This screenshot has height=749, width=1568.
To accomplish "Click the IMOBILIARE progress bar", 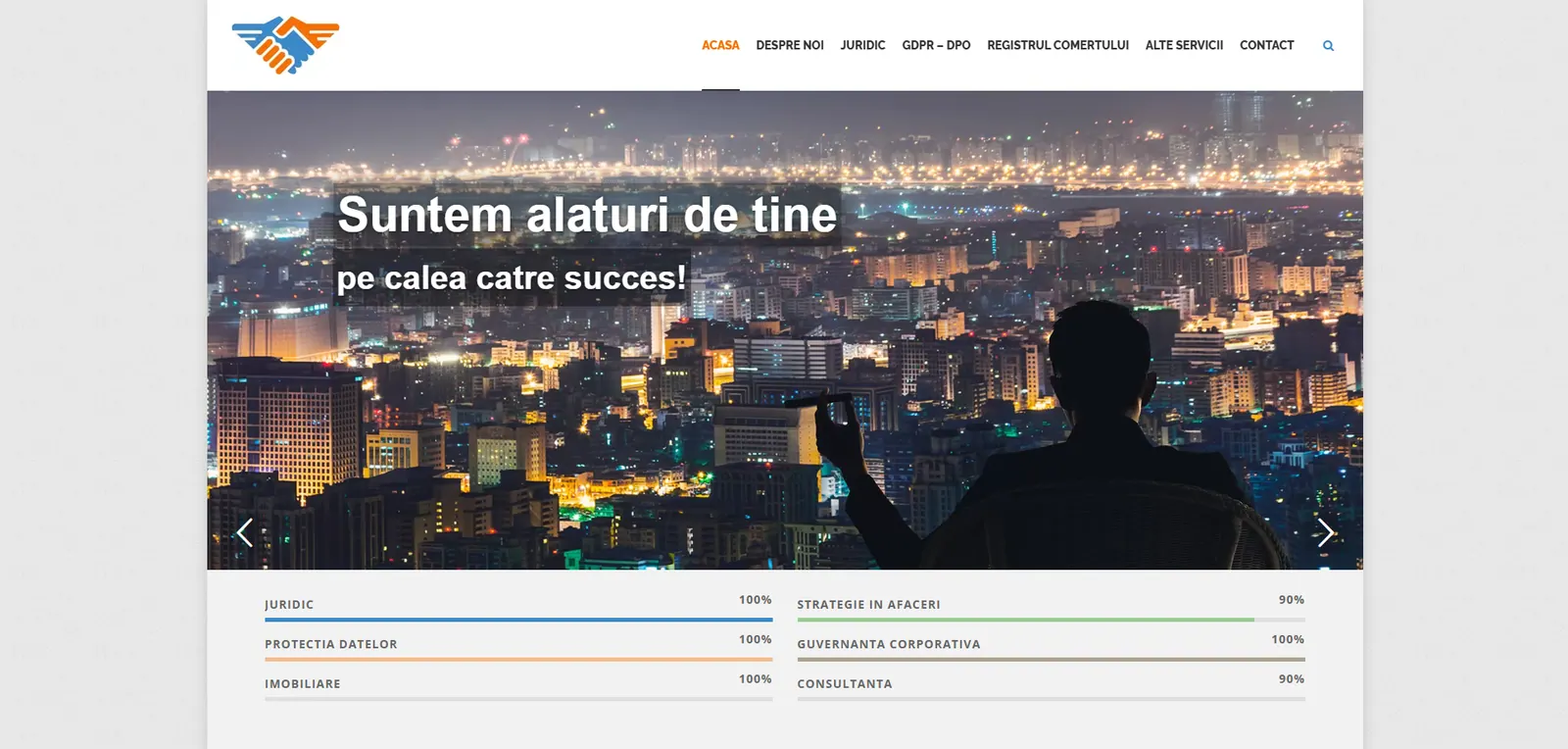I will coord(518,699).
